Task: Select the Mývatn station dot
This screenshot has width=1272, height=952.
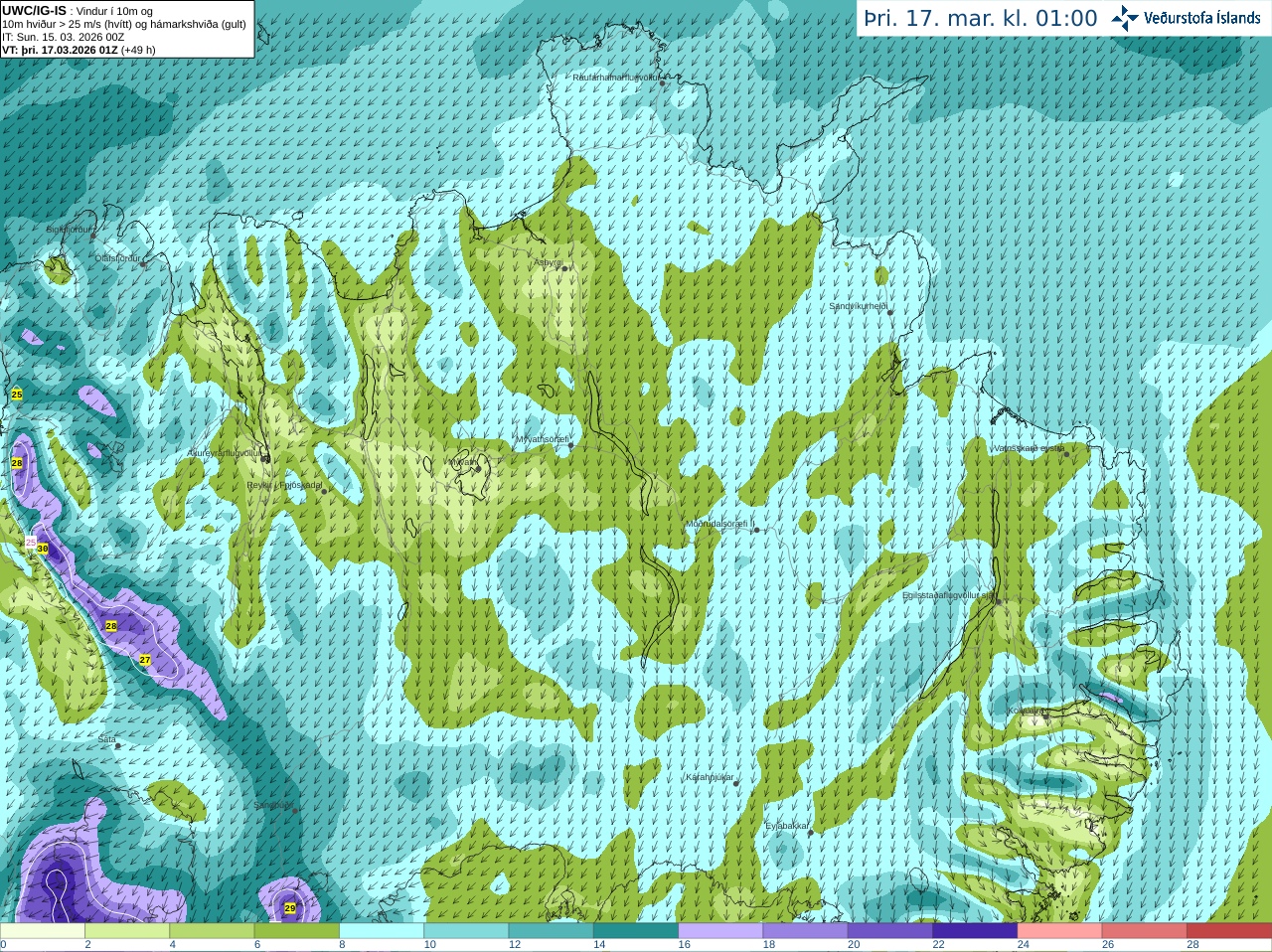Action: [477, 467]
